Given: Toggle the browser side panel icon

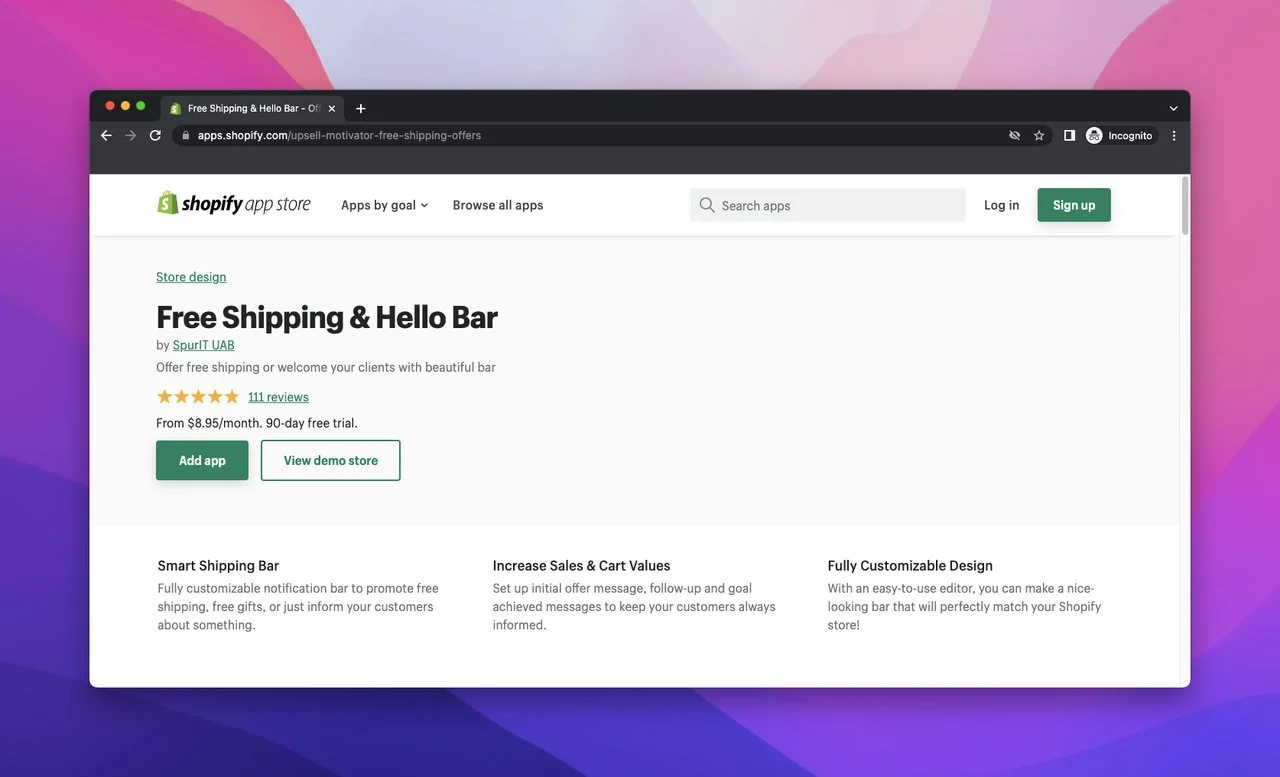Looking at the screenshot, I should click(1069, 135).
